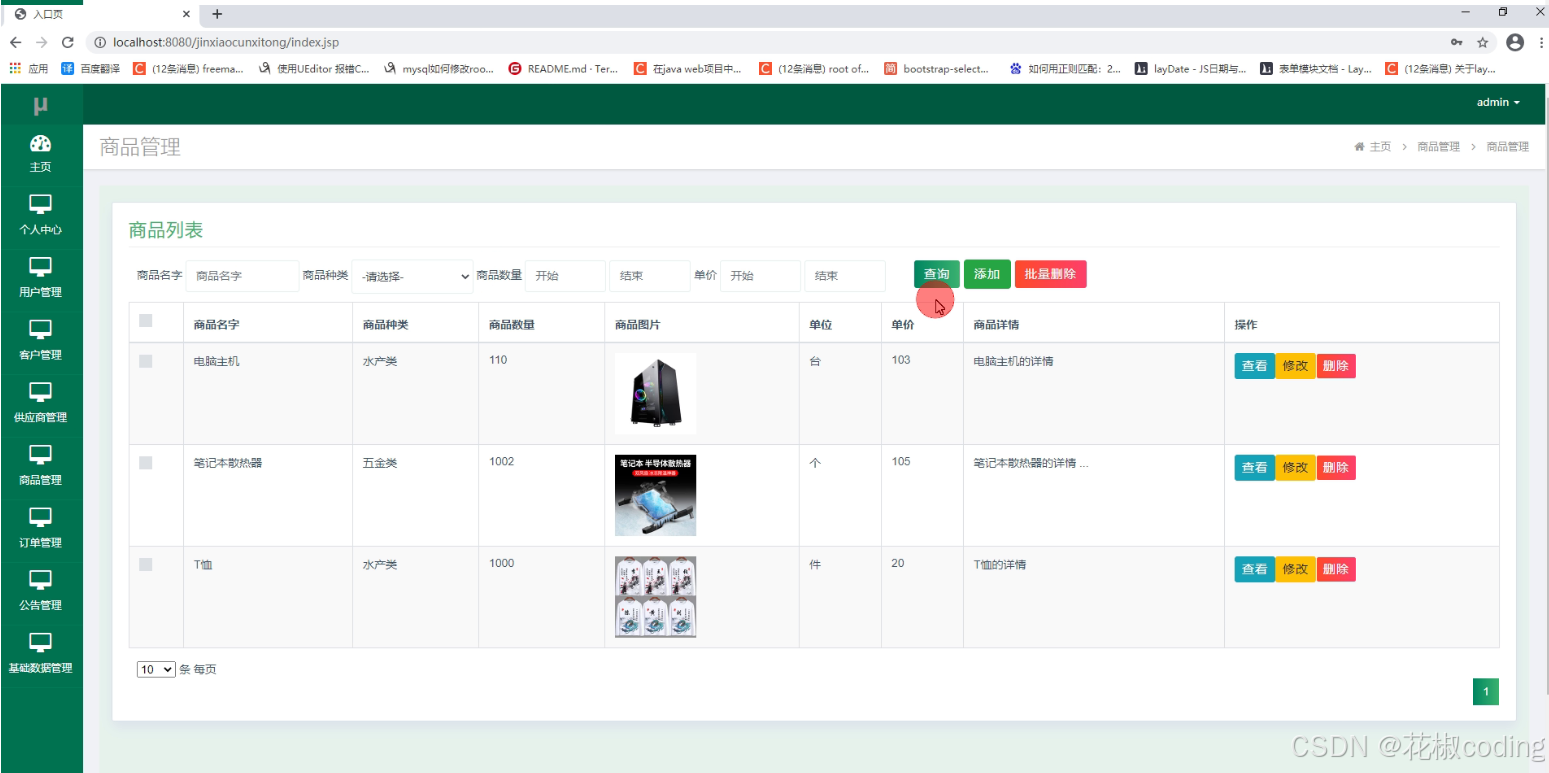
Task: Focus 单价 结束 input field
Action: tap(845, 276)
